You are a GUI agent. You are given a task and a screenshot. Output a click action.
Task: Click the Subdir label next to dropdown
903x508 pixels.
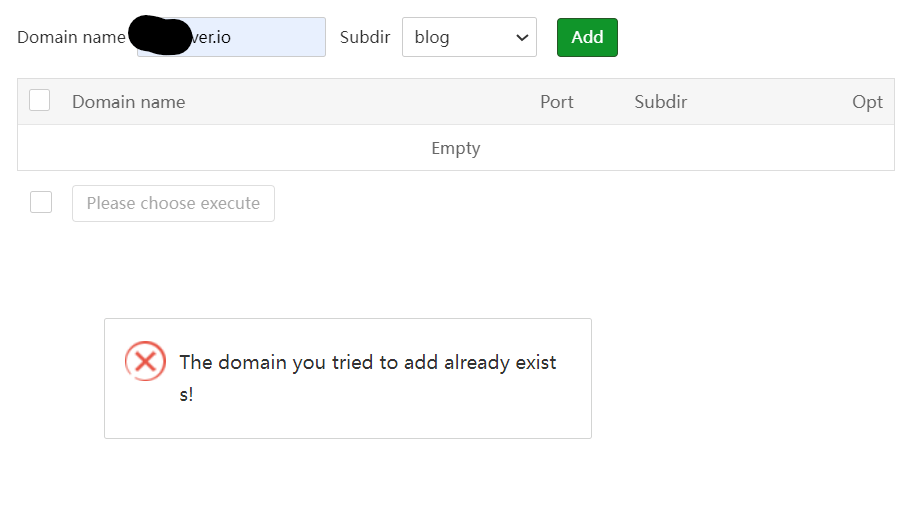pyautogui.click(x=365, y=38)
